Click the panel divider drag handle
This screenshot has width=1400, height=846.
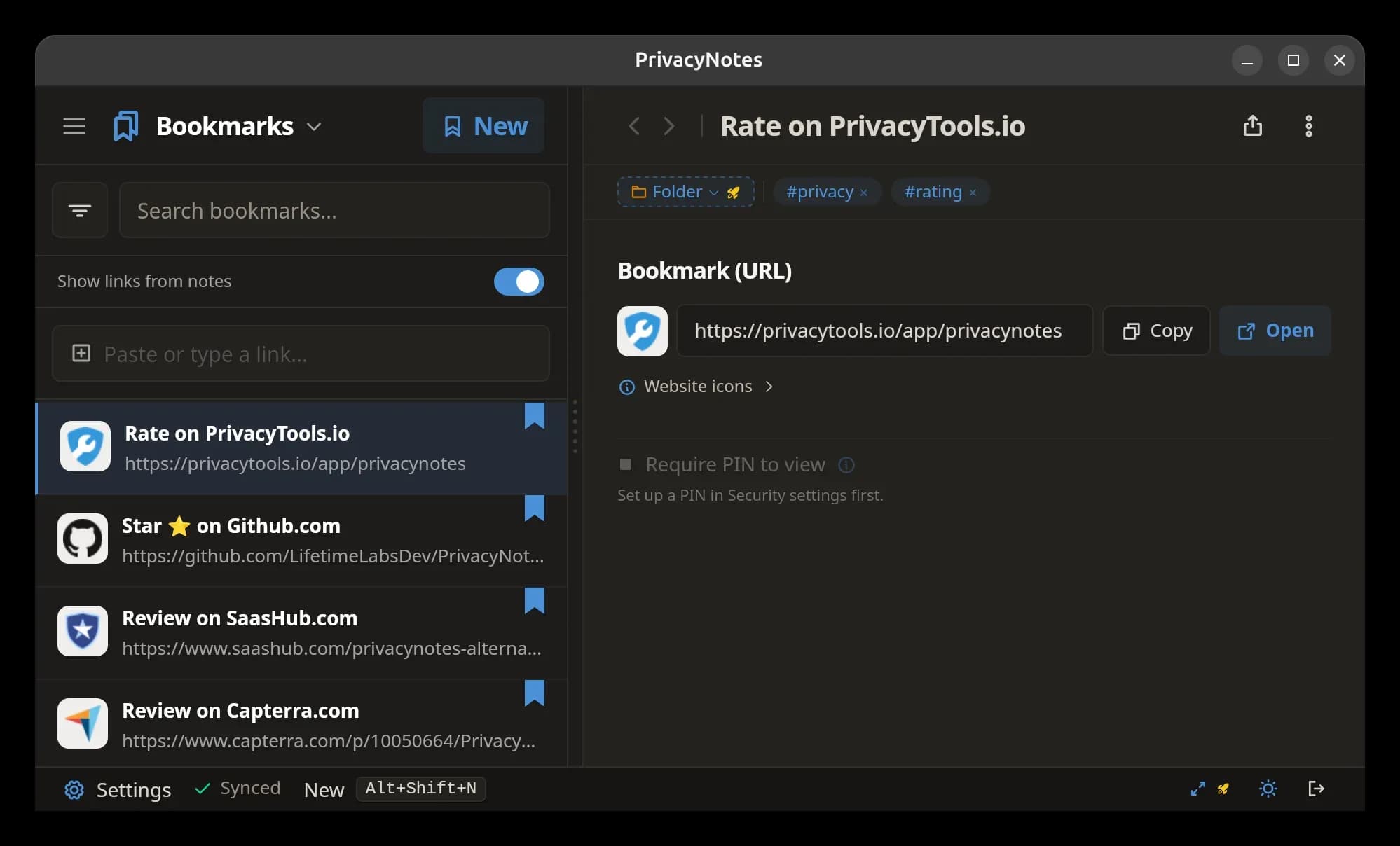575,427
